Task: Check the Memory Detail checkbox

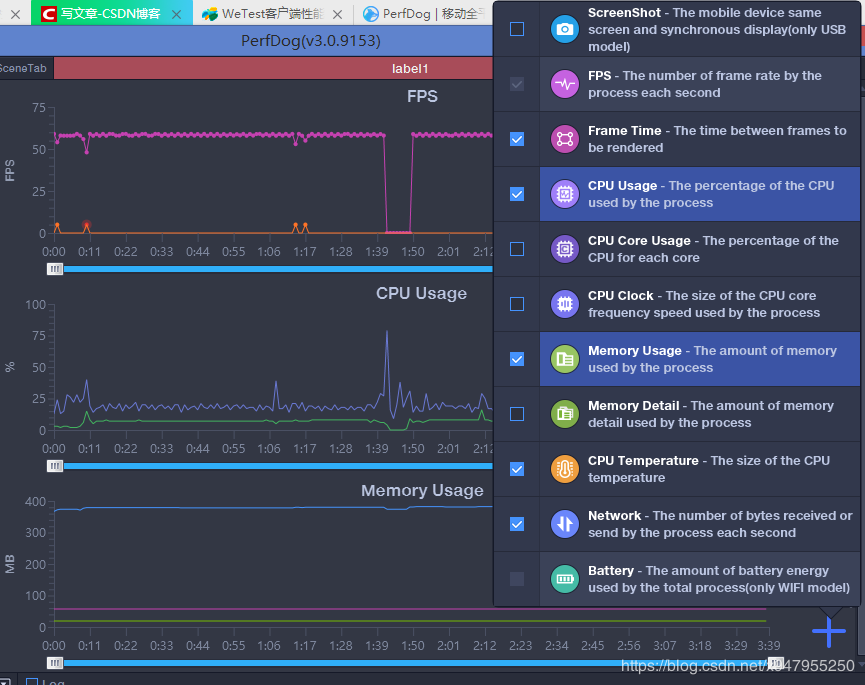Action: 517,414
